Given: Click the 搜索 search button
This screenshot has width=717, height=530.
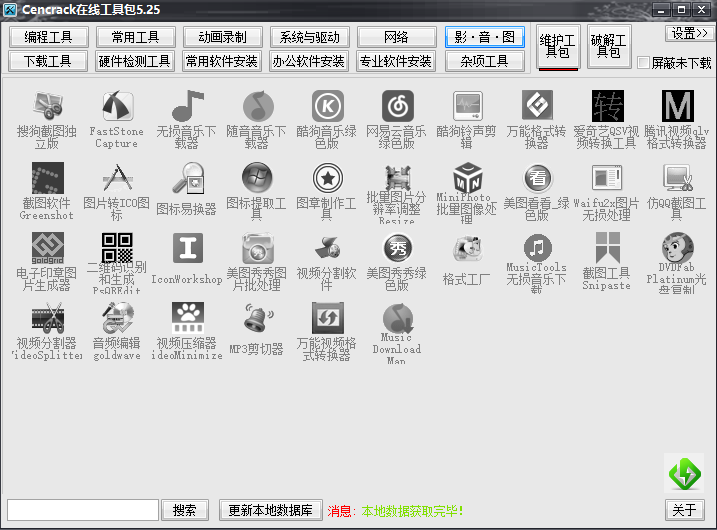Looking at the screenshot, I should pyautogui.click(x=185, y=510).
